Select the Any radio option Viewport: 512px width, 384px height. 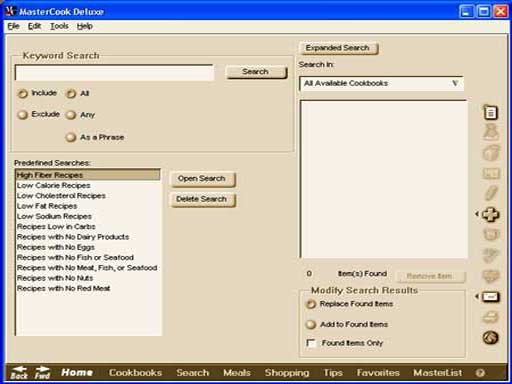[71, 115]
